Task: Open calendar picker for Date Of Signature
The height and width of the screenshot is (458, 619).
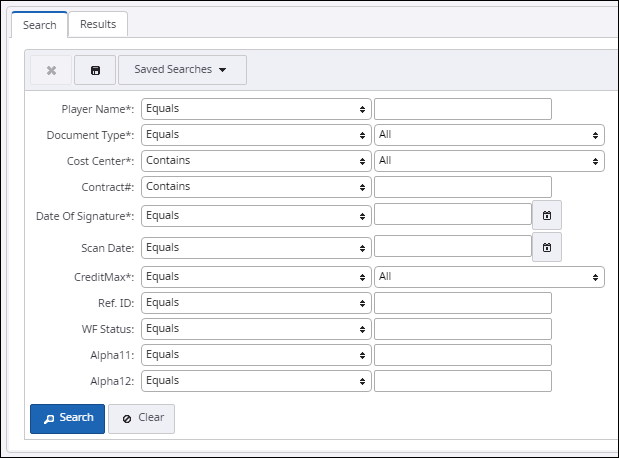Action: point(547,215)
